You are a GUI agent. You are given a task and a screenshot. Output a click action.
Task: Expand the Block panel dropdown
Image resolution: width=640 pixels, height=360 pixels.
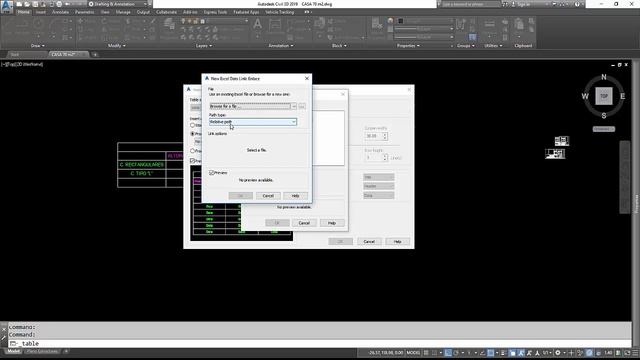[339, 46]
